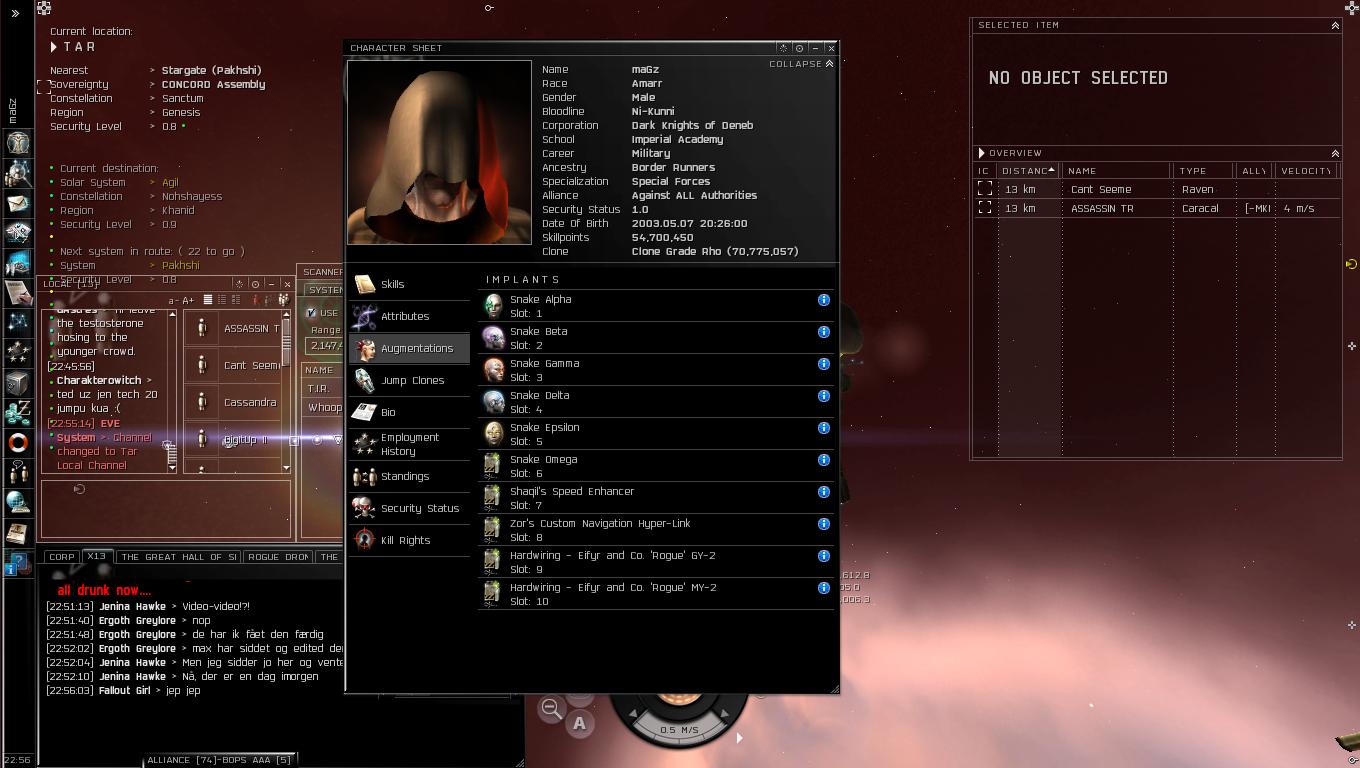Screen dimensions: 1360x768
Task: Sort Overview by the Velocity column
Action: click(x=1306, y=171)
